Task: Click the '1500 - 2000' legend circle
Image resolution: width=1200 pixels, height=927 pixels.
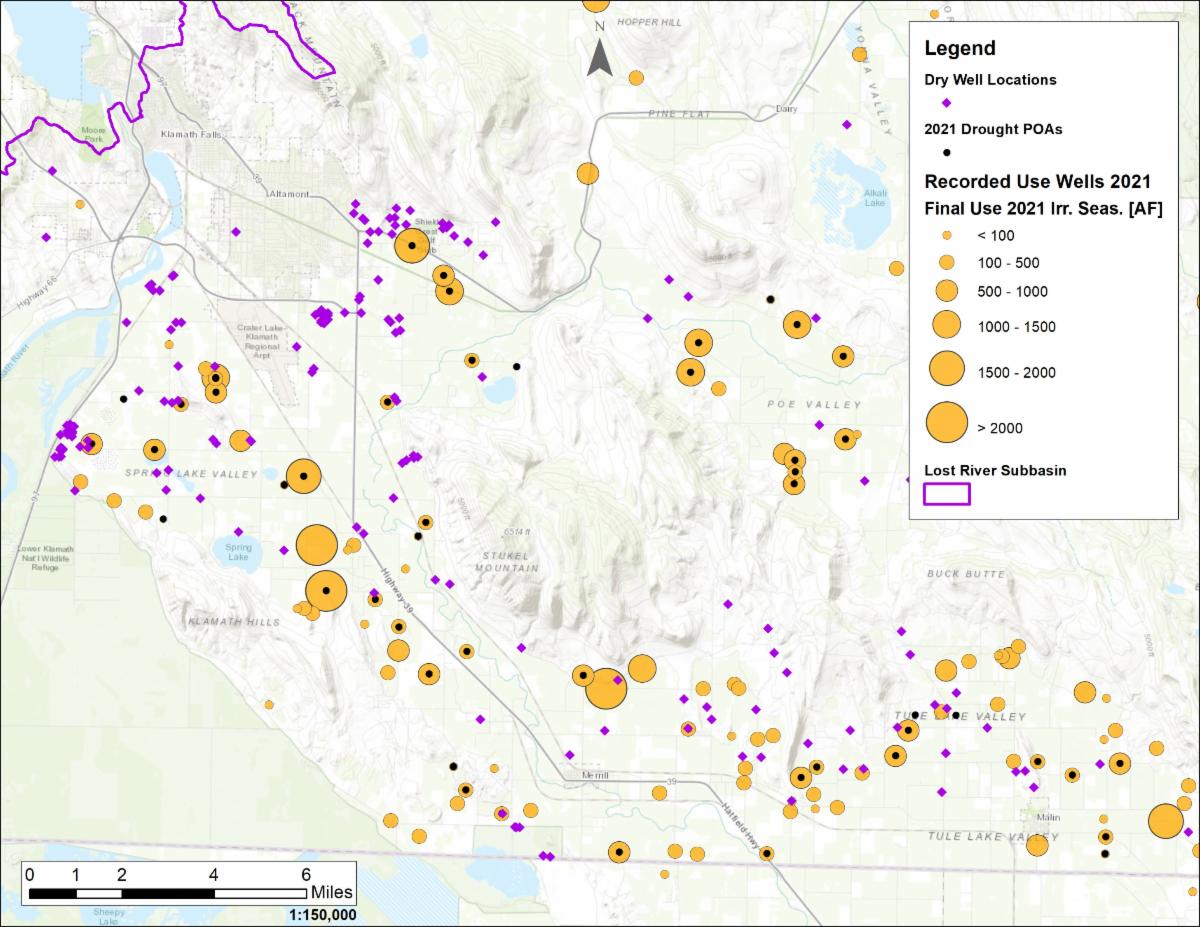Action: tap(946, 370)
